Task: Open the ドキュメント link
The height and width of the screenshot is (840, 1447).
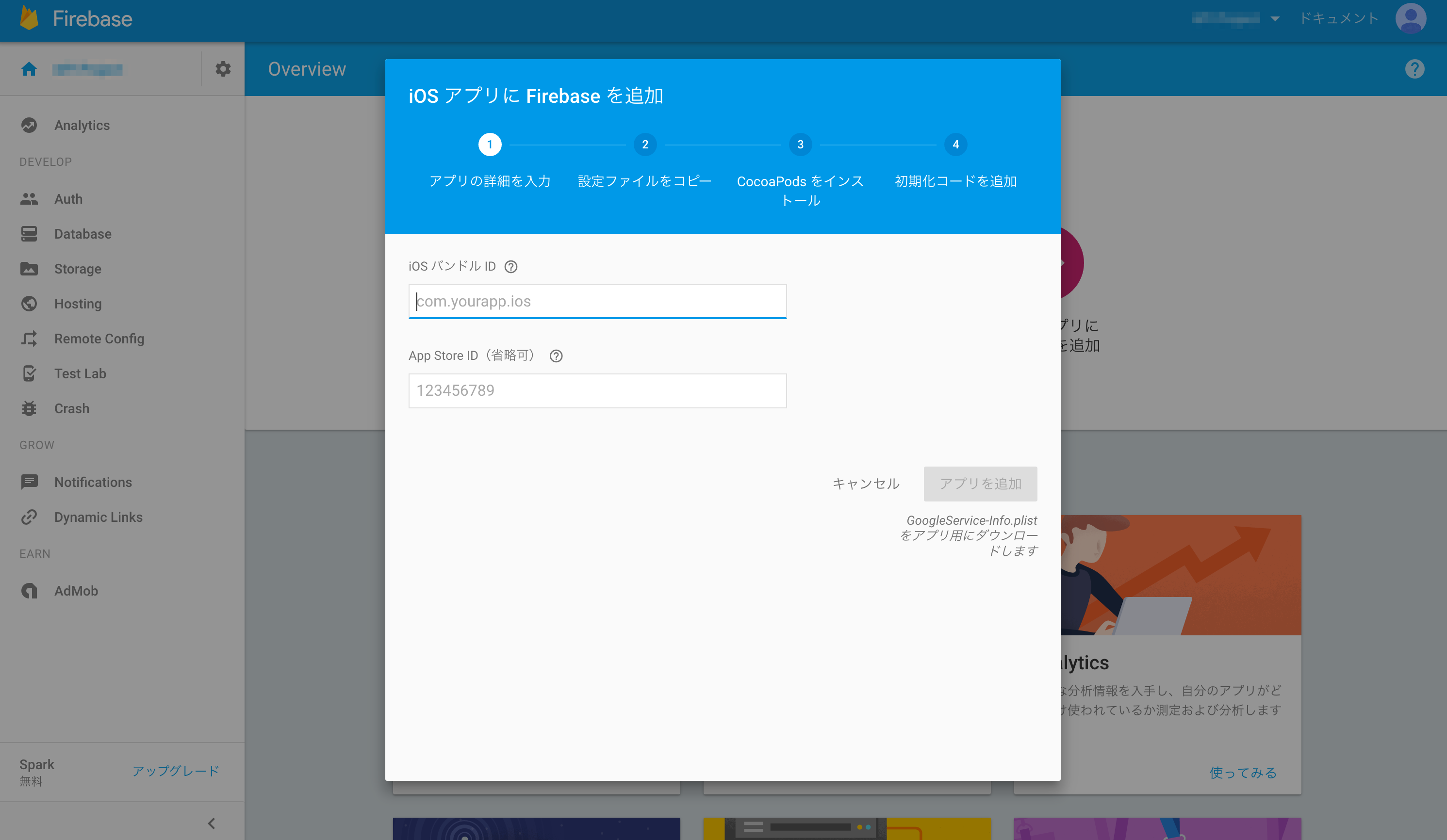Action: [1339, 18]
